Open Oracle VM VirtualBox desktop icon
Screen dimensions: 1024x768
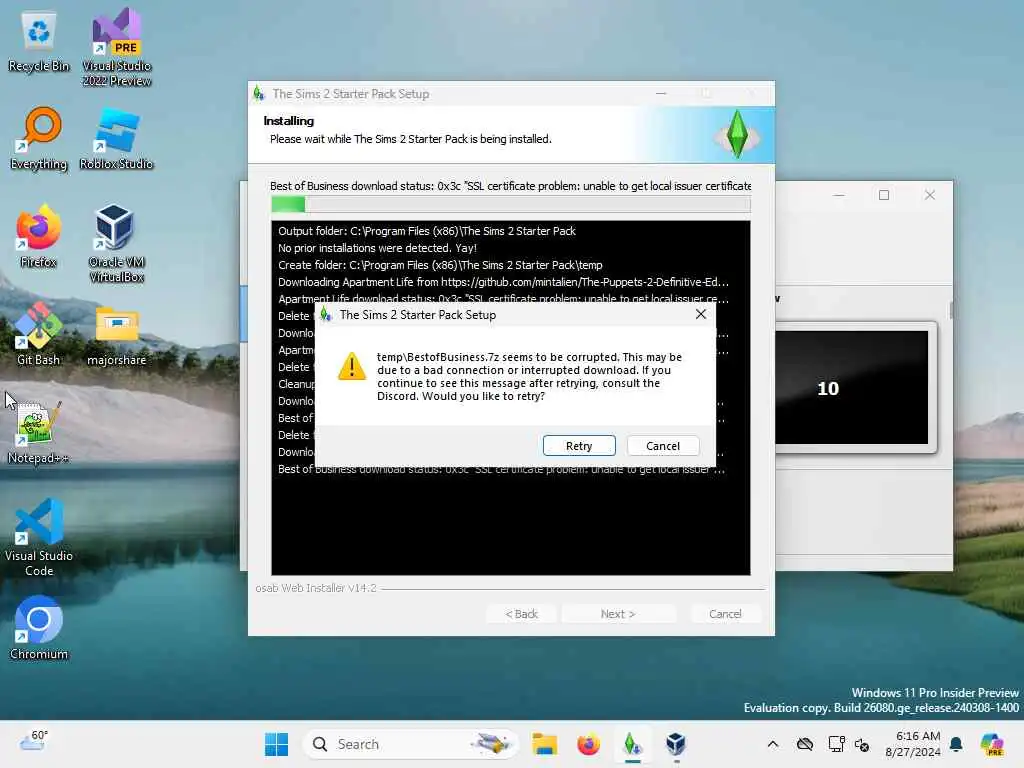coord(116,244)
